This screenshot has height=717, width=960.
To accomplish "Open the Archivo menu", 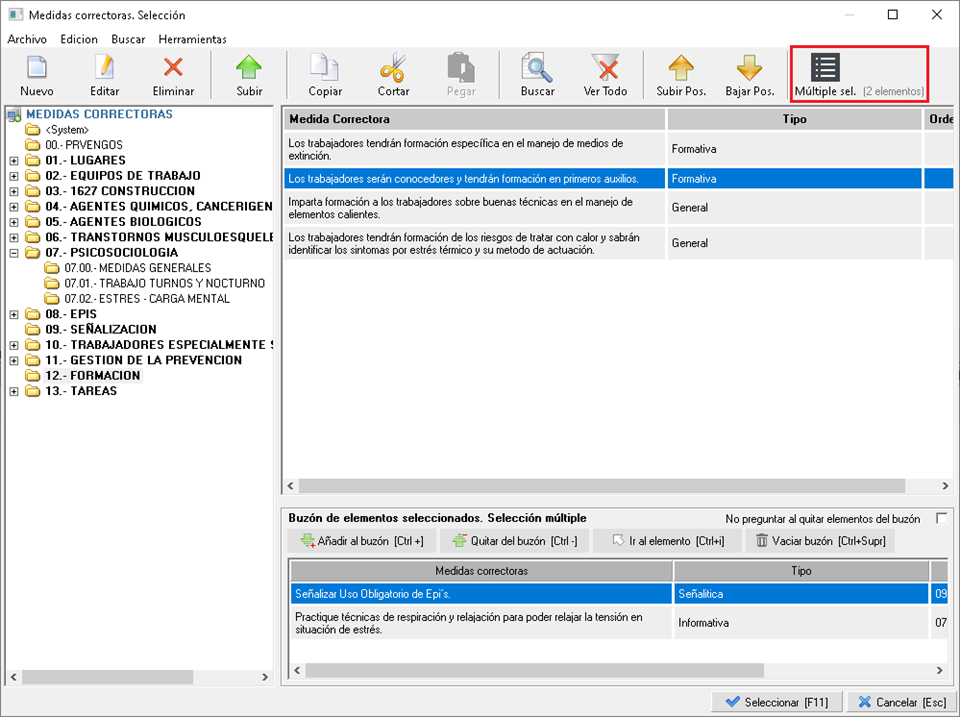I will coord(27,39).
